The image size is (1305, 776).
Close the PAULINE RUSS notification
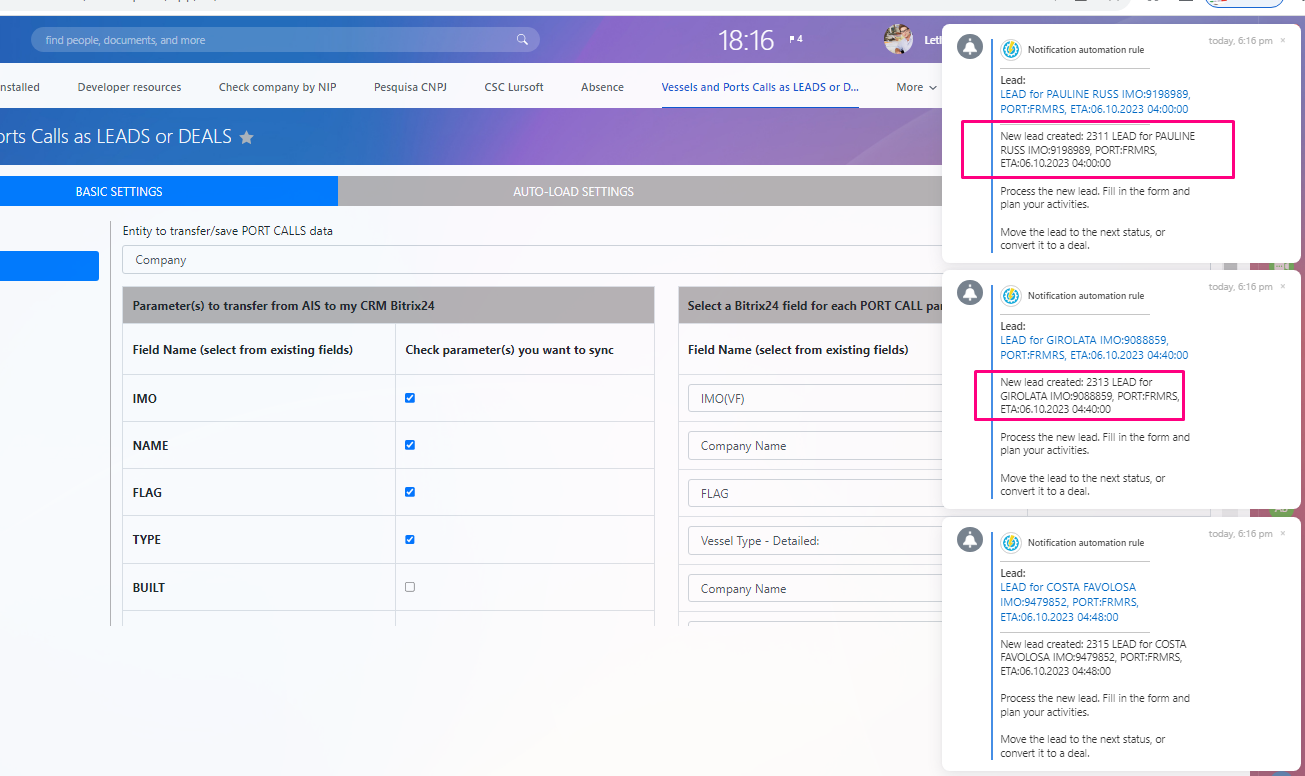click(x=1283, y=40)
